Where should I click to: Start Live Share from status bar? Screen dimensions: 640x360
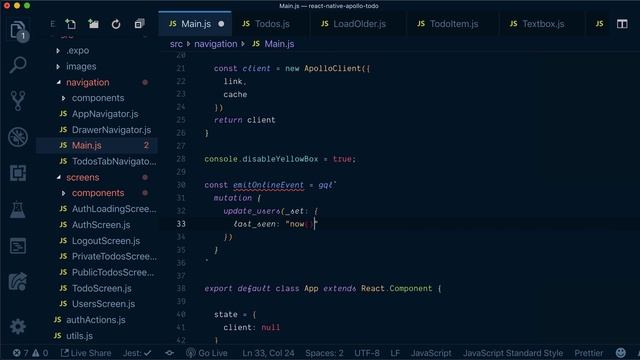[86, 353]
